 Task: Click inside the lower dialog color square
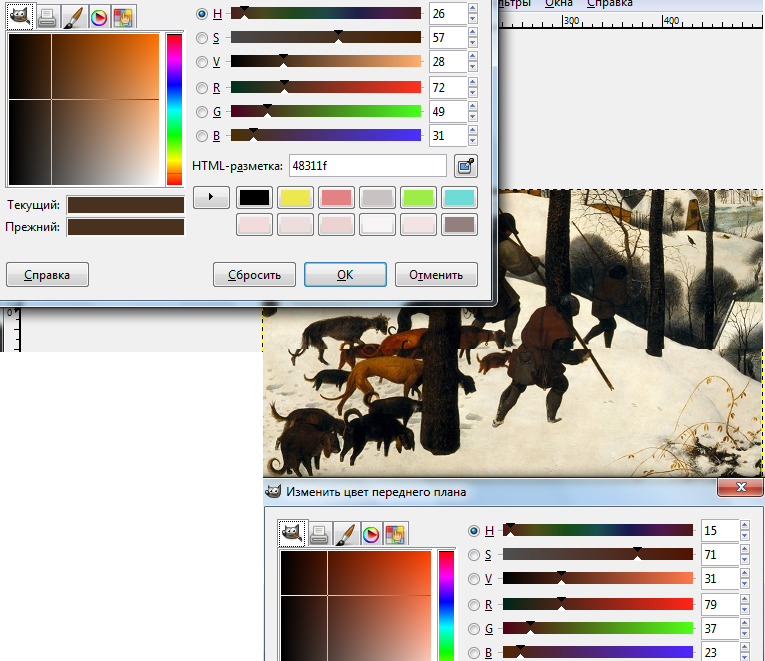(x=356, y=606)
